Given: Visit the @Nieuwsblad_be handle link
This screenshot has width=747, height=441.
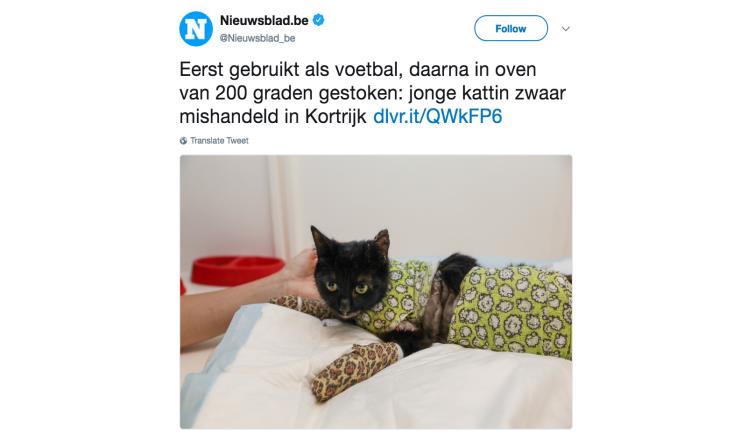Looking at the screenshot, I should click(x=257, y=38).
